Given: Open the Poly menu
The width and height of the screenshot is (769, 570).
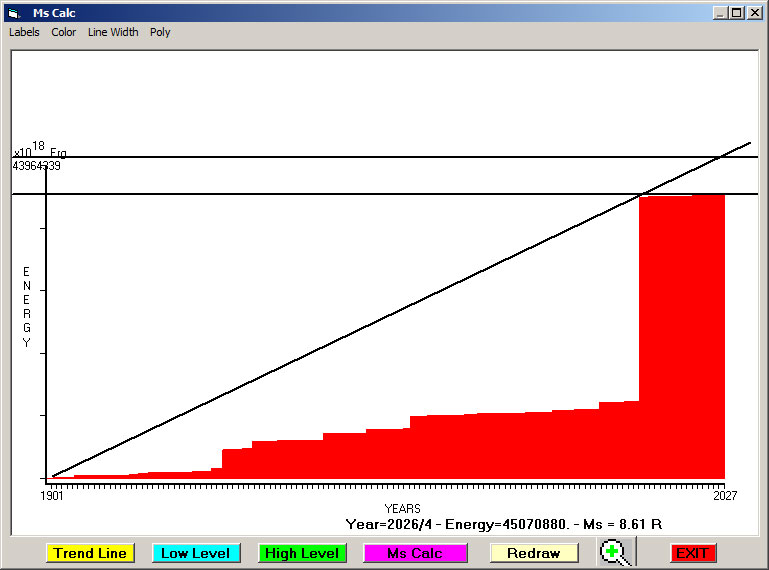Looking at the screenshot, I should click(160, 32).
